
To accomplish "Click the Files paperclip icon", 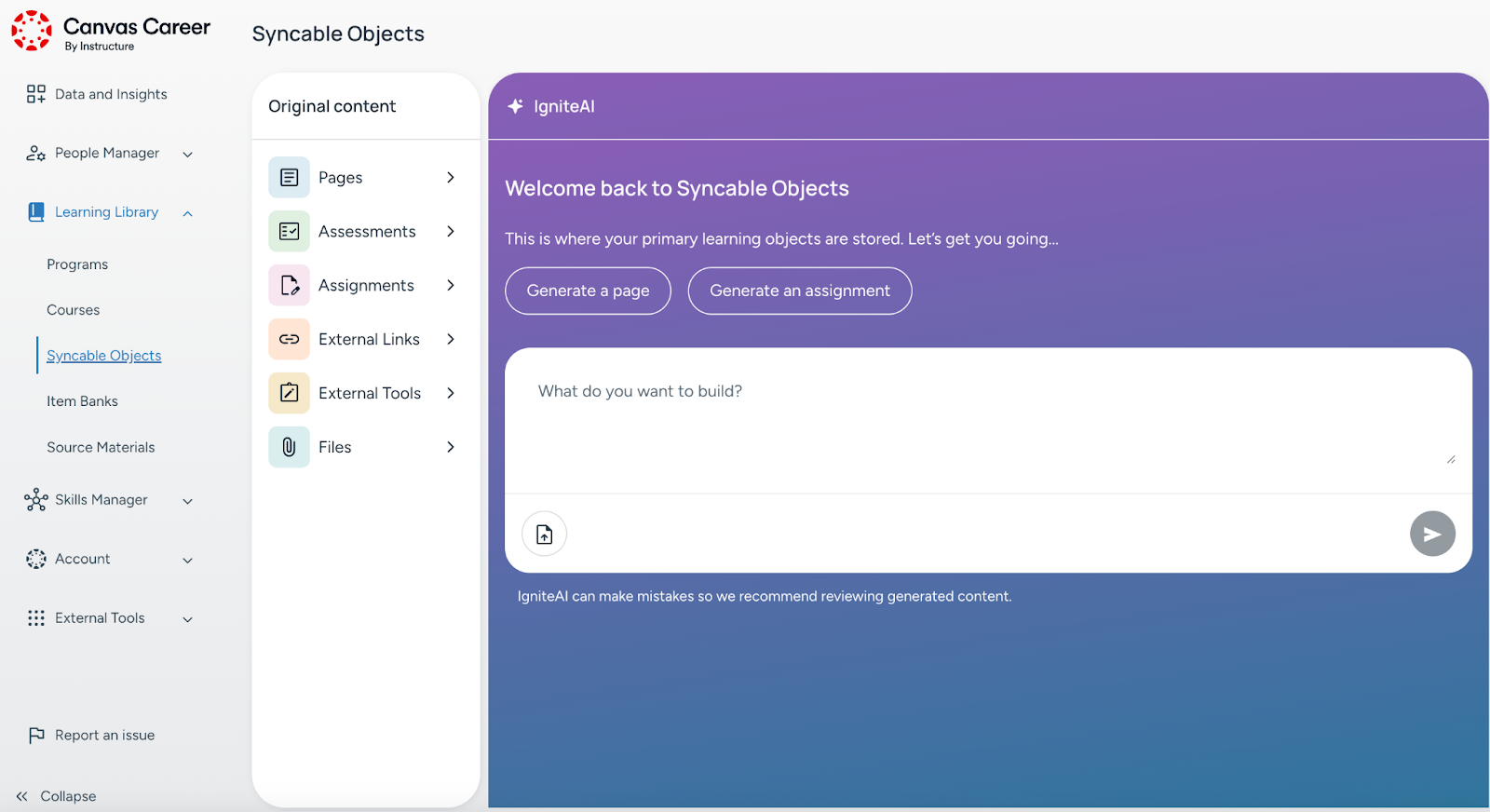I will coord(289,447).
